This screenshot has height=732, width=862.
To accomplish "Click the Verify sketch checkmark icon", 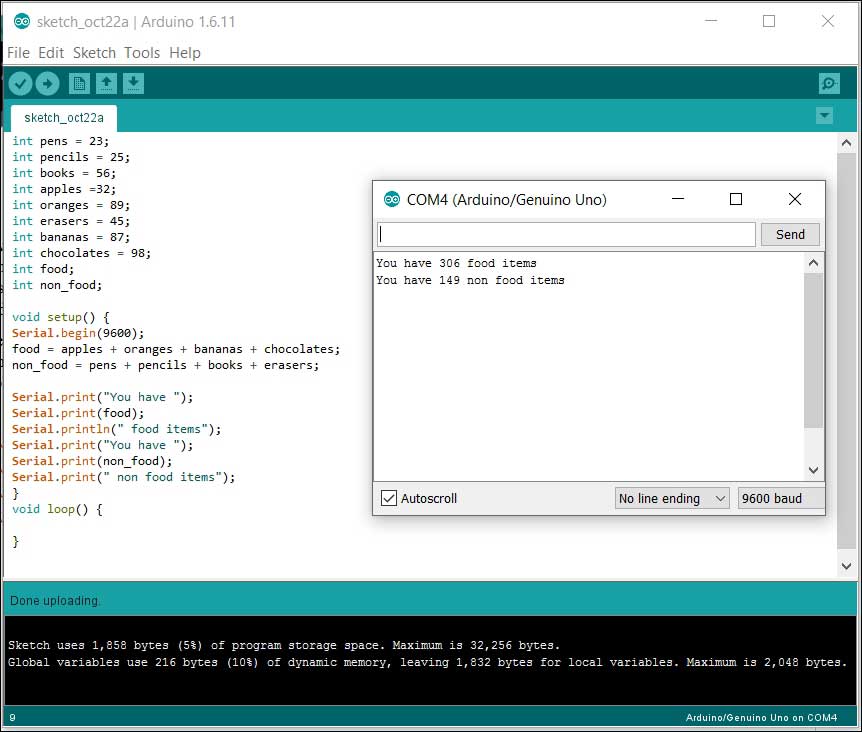I will pos(20,84).
